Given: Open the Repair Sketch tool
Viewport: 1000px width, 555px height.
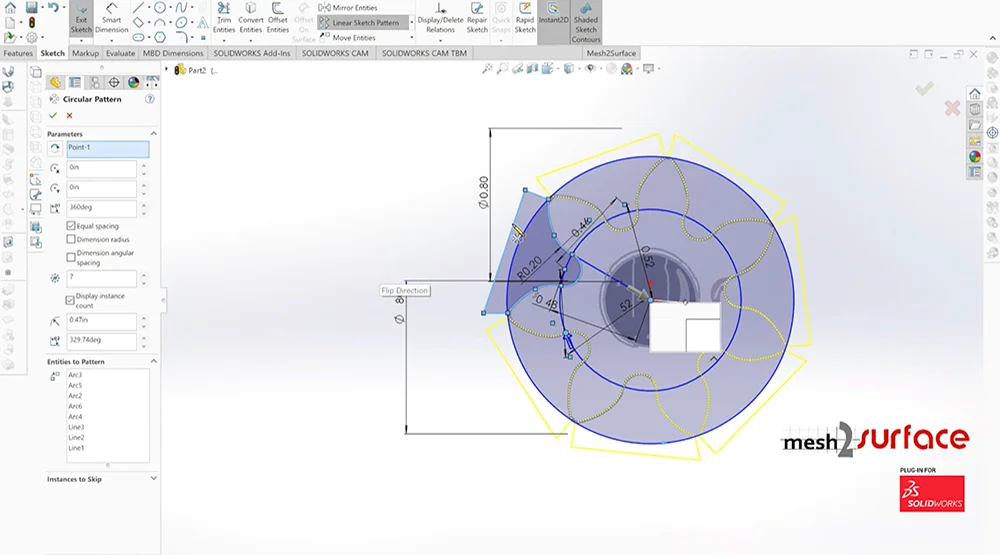Looking at the screenshot, I should click(x=477, y=19).
